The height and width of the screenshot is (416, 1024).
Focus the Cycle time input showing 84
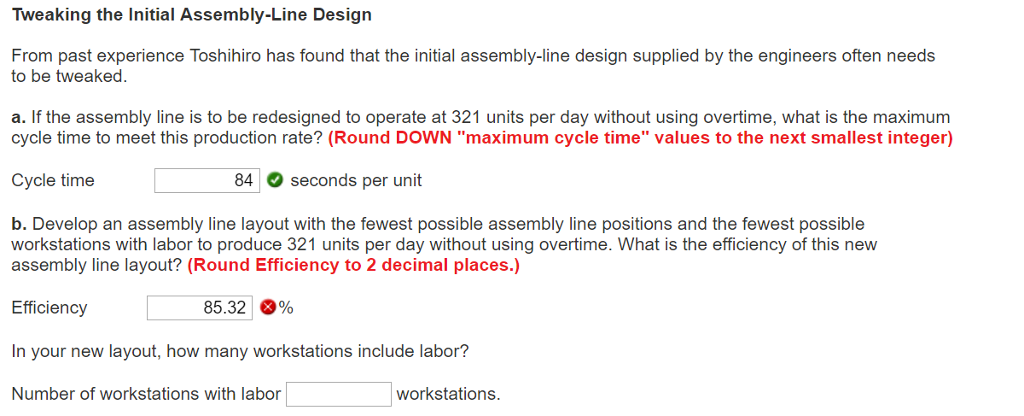pyautogui.click(x=207, y=180)
